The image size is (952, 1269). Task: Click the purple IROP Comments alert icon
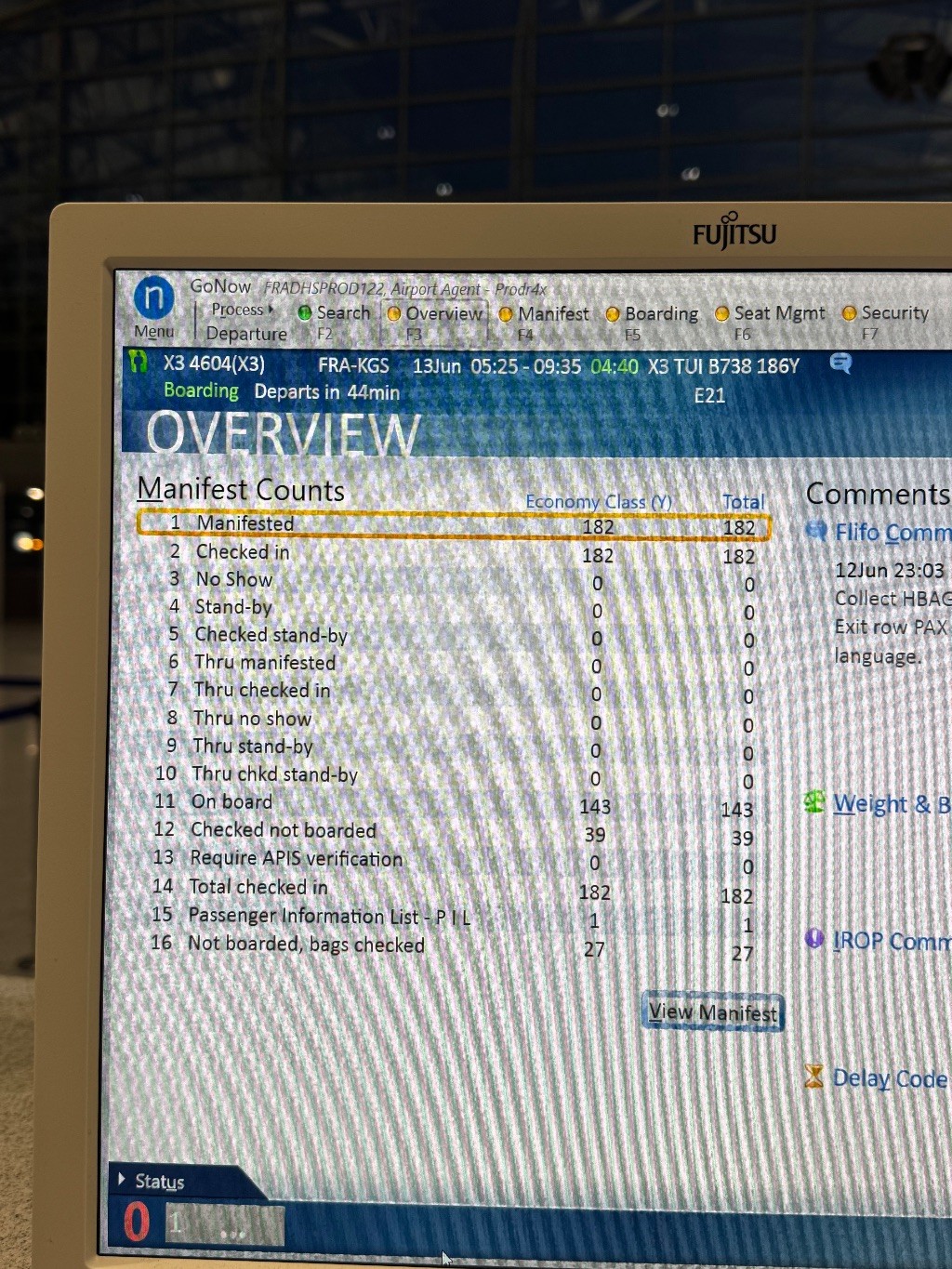click(814, 939)
